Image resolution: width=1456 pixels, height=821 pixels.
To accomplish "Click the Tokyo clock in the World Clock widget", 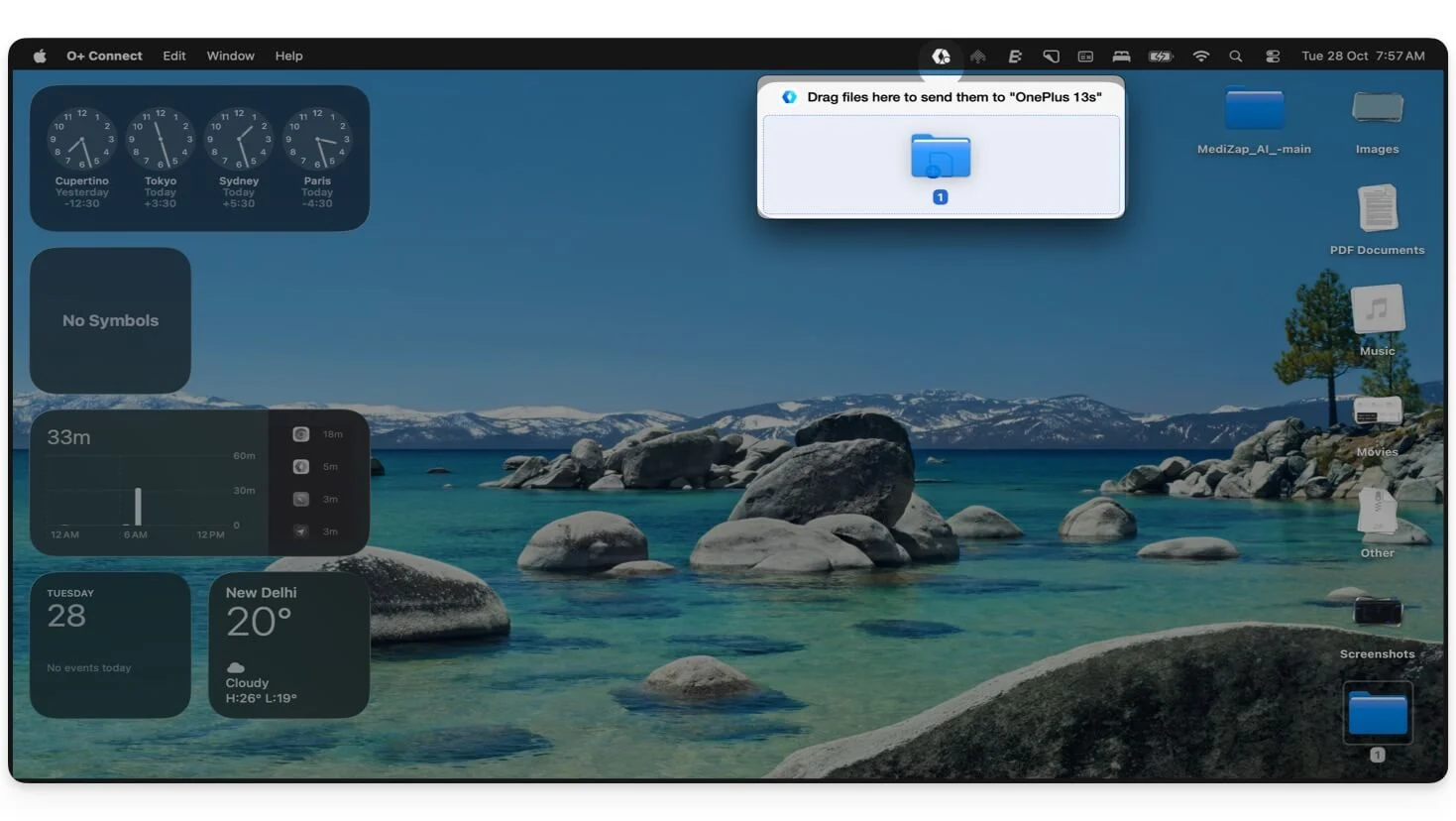I will pos(160,140).
